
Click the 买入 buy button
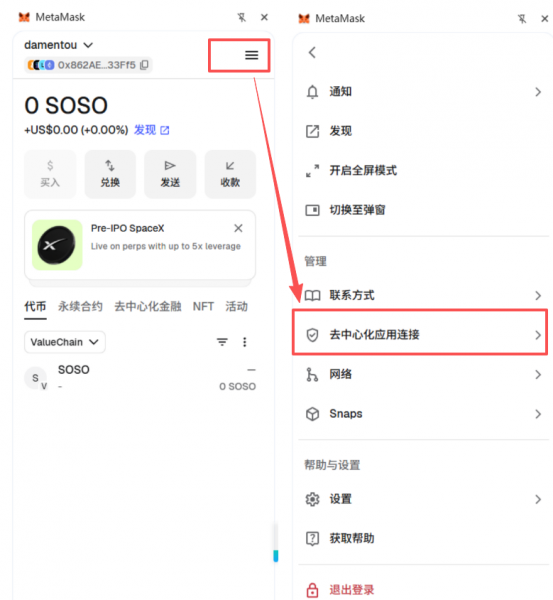[x=50, y=174]
